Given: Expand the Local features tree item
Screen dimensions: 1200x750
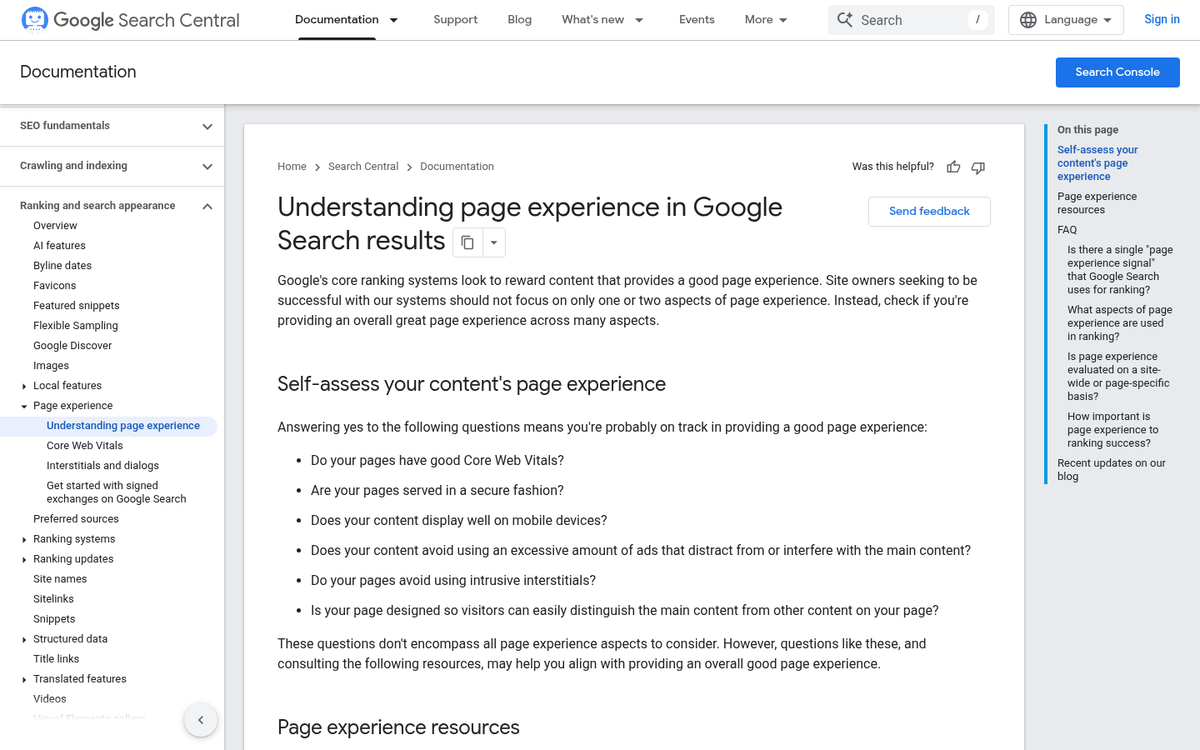Looking at the screenshot, I should [24, 386].
